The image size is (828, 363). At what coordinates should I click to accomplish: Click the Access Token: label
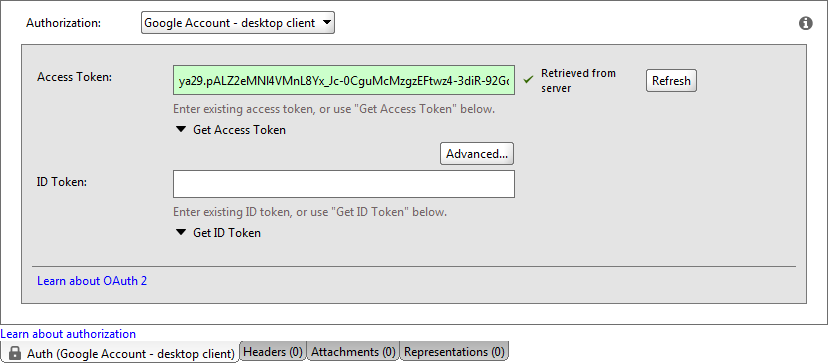click(x=74, y=77)
